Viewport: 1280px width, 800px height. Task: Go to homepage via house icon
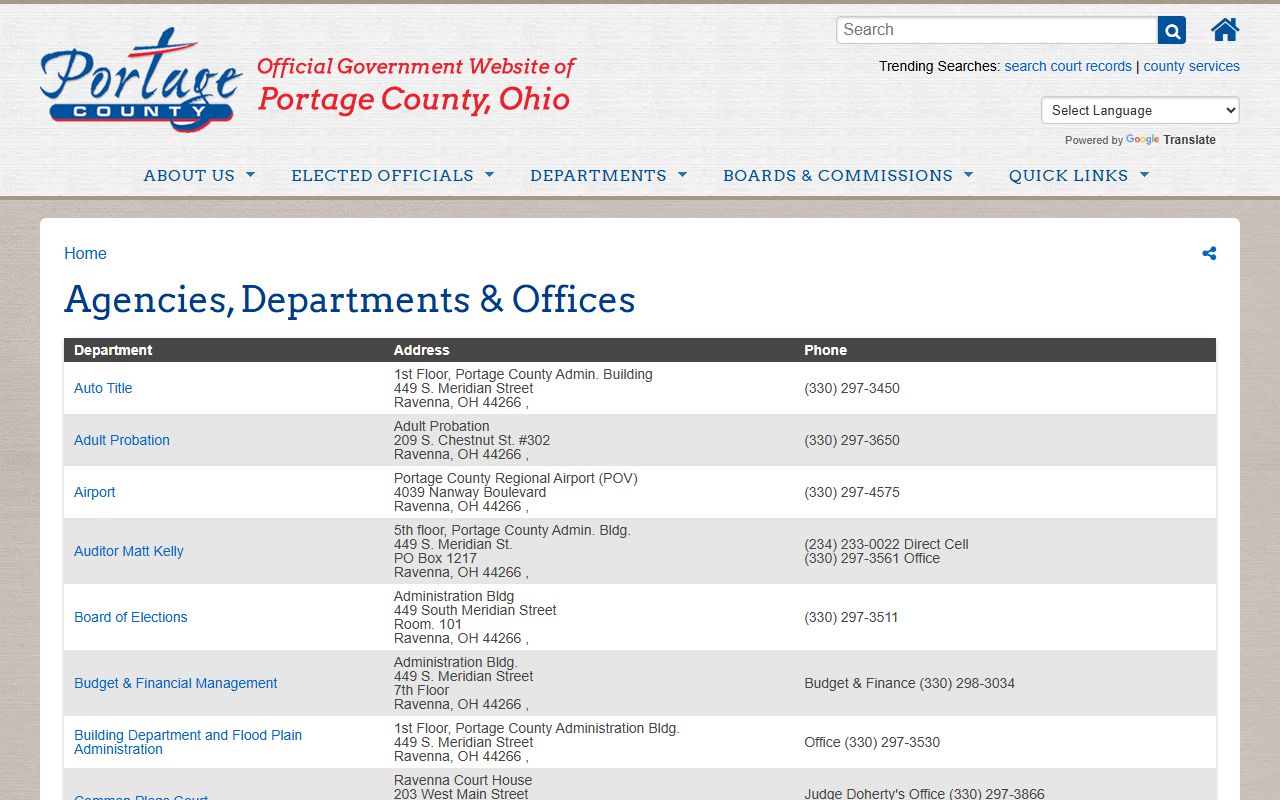[1224, 30]
